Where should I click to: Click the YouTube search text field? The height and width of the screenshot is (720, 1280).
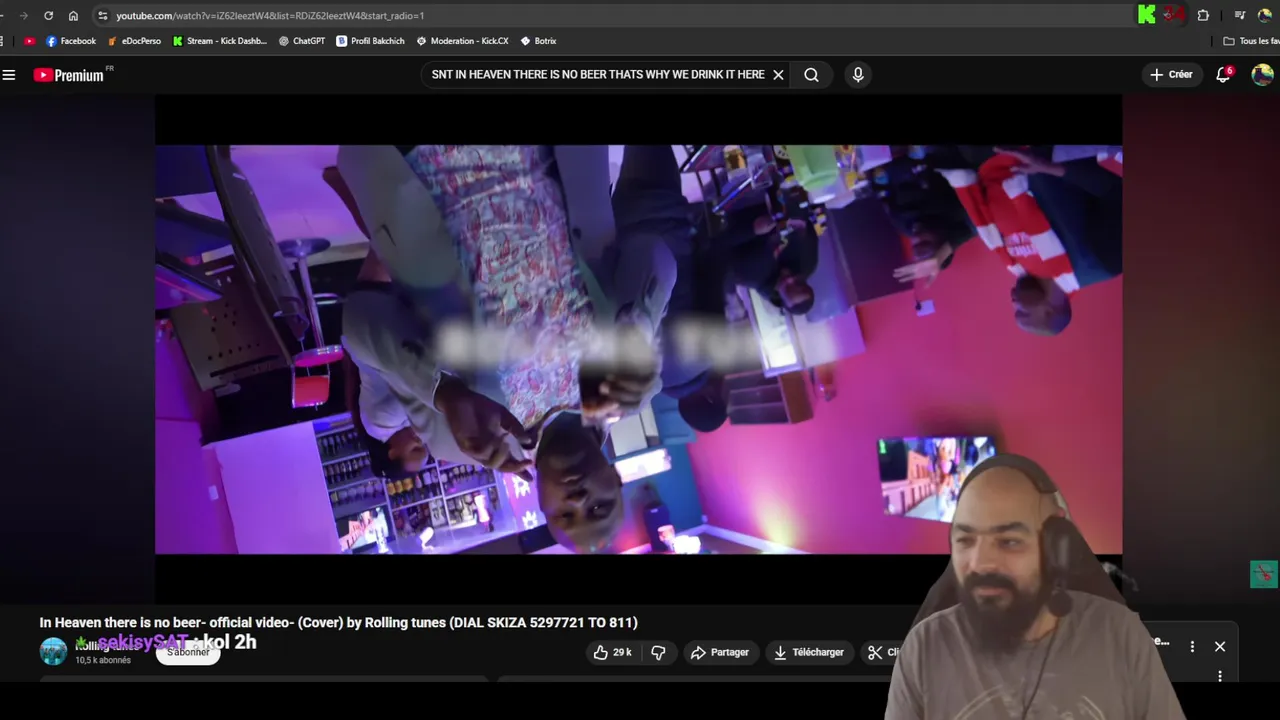(x=597, y=75)
